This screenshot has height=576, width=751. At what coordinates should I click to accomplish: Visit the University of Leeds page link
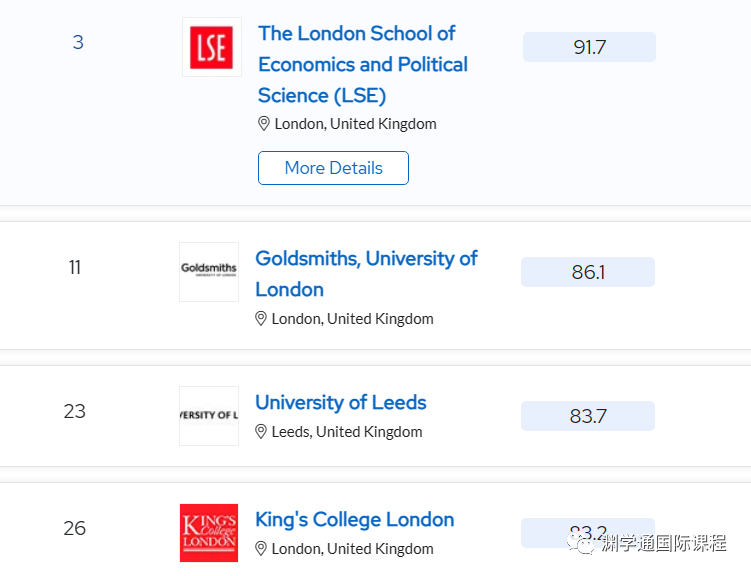click(341, 402)
